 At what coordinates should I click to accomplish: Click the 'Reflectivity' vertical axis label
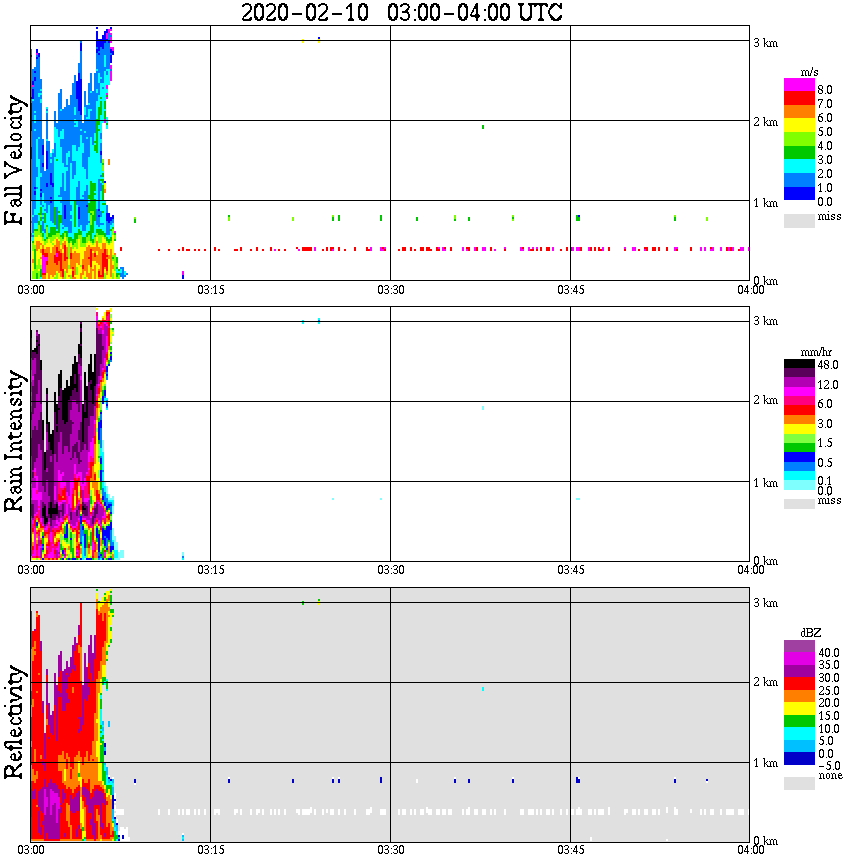[14, 722]
